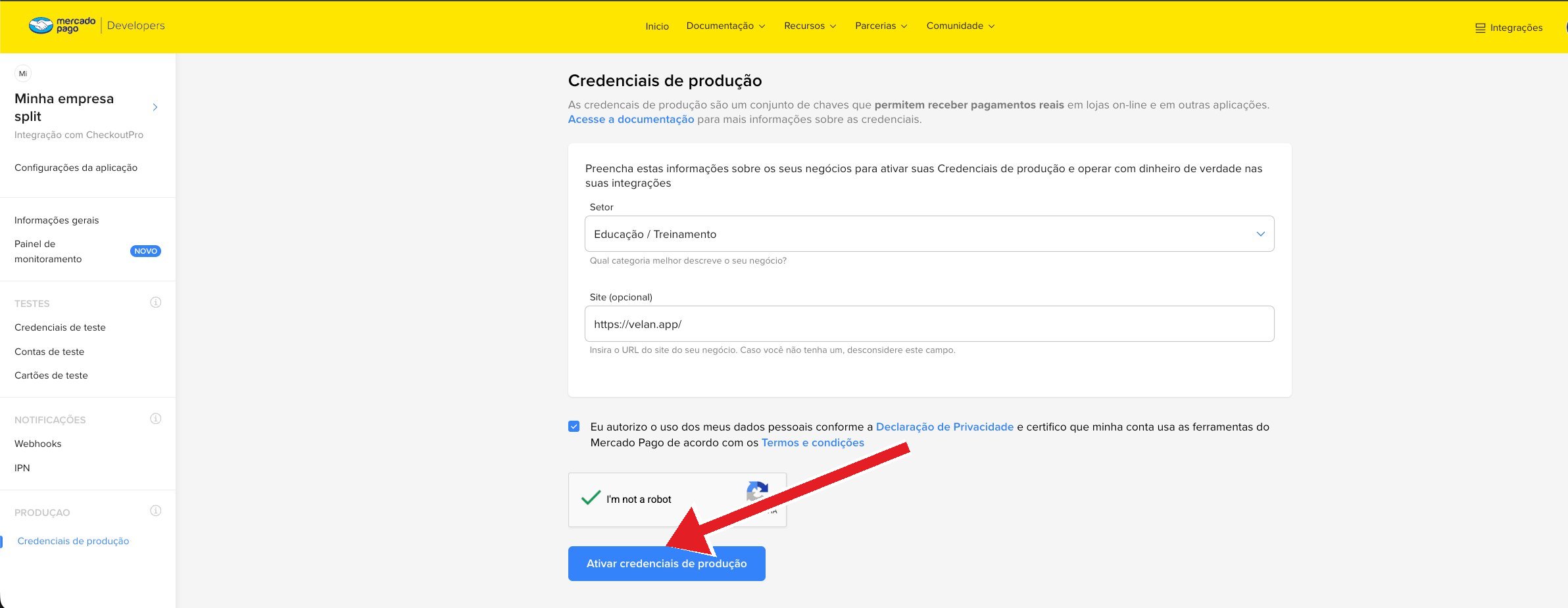Click Integrações link in header
Viewport: 1568px width, 608px height.
(1516, 28)
